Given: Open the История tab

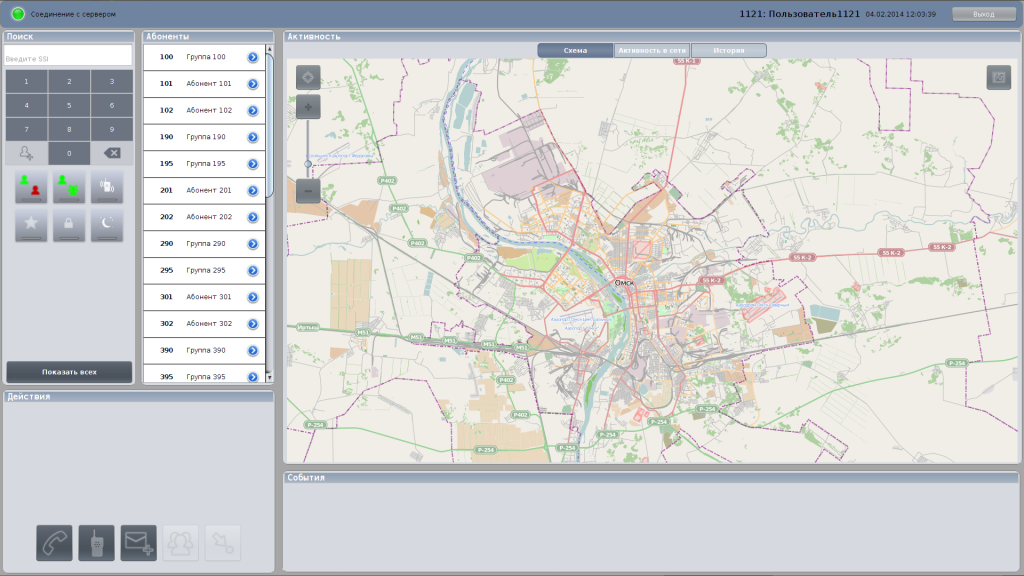Looking at the screenshot, I should pos(728,50).
